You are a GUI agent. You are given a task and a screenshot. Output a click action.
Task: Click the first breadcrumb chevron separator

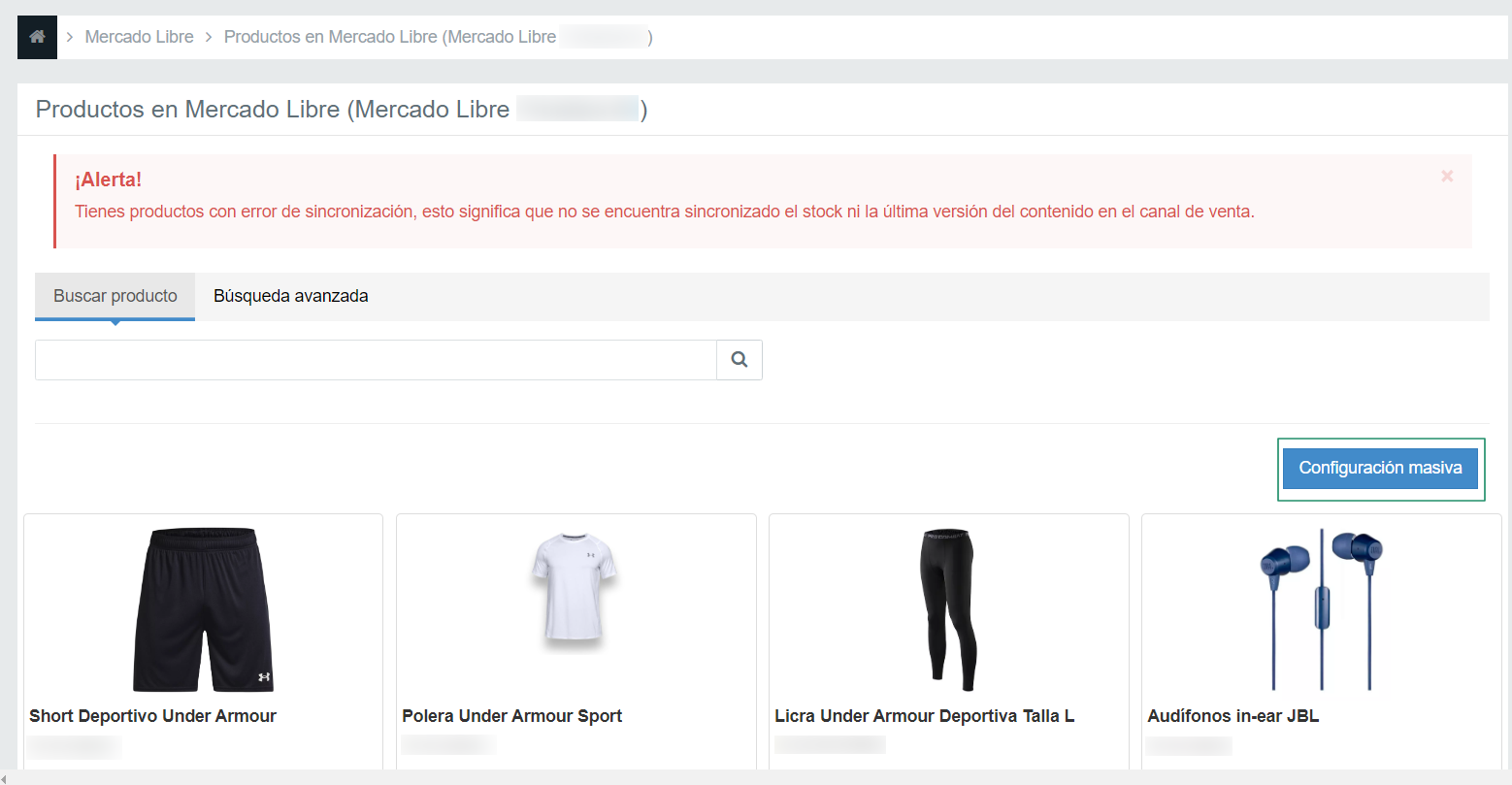(x=70, y=37)
